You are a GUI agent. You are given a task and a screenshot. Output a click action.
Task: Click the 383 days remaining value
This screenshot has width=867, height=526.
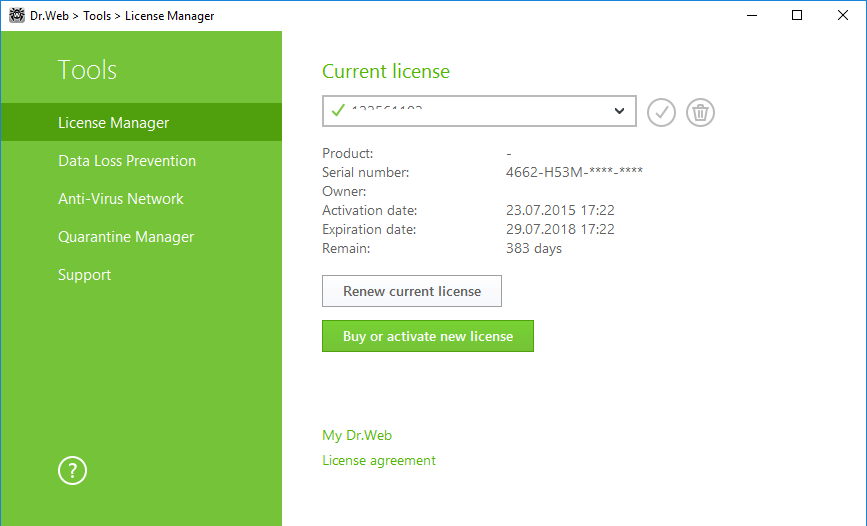(x=534, y=248)
